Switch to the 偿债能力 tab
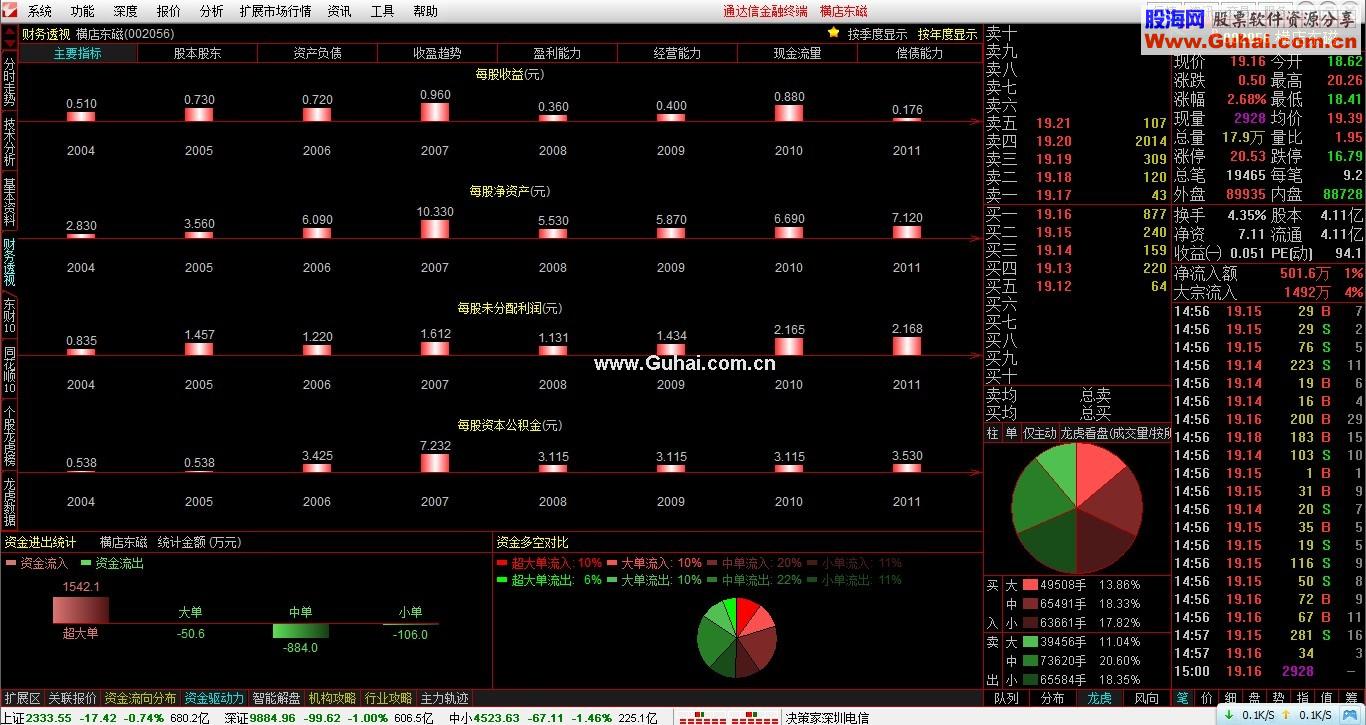 pyautogui.click(x=920, y=53)
